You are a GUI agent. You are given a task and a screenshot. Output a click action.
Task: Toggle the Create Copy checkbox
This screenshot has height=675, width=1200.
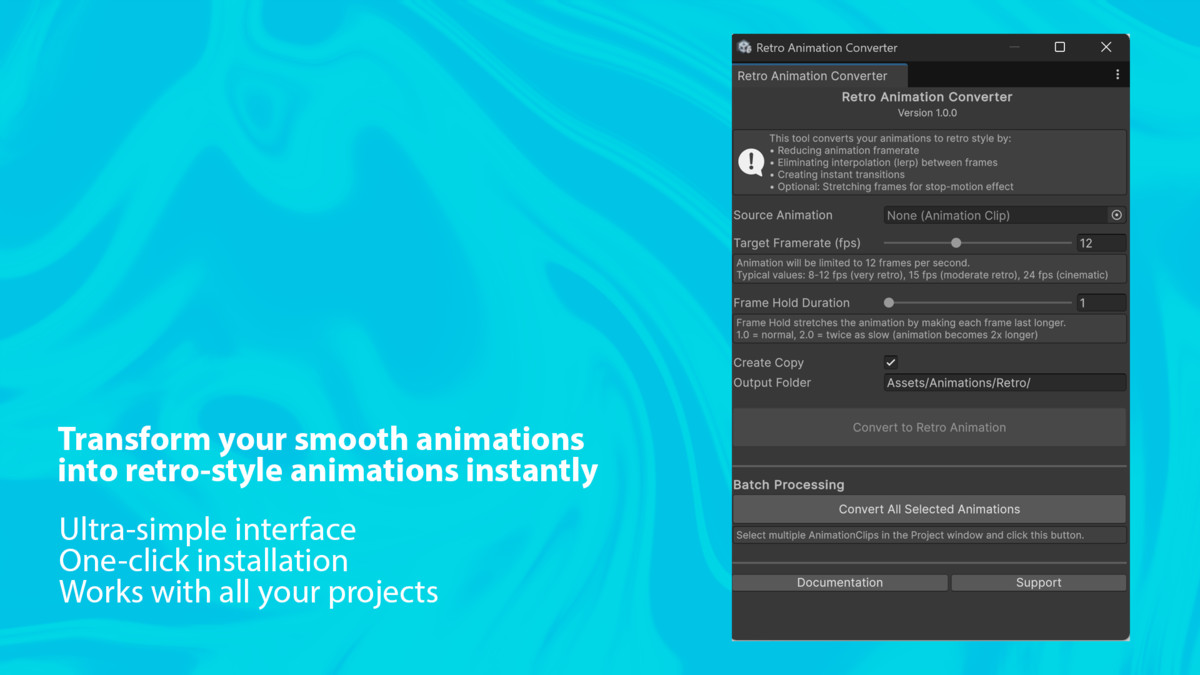click(890, 362)
